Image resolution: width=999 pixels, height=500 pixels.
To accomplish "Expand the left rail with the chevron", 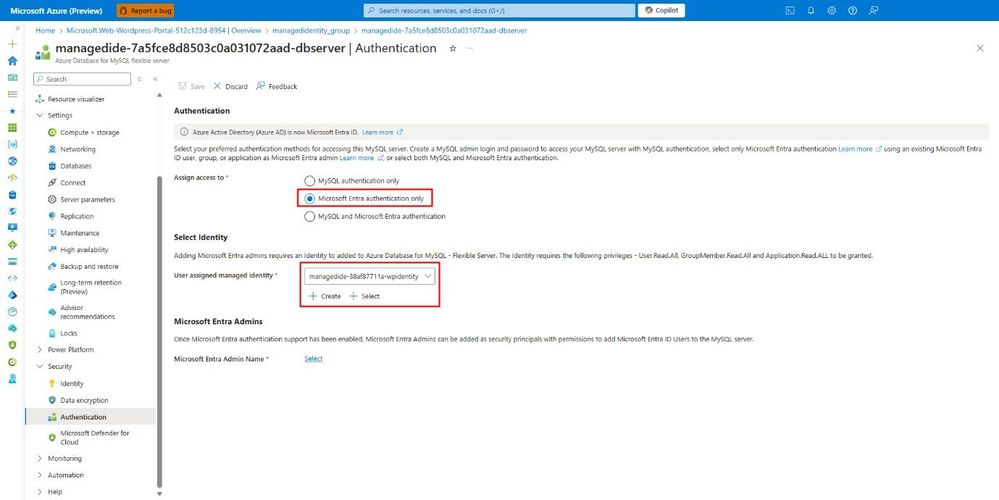I will pyautogui.click(x=17, y=28).
